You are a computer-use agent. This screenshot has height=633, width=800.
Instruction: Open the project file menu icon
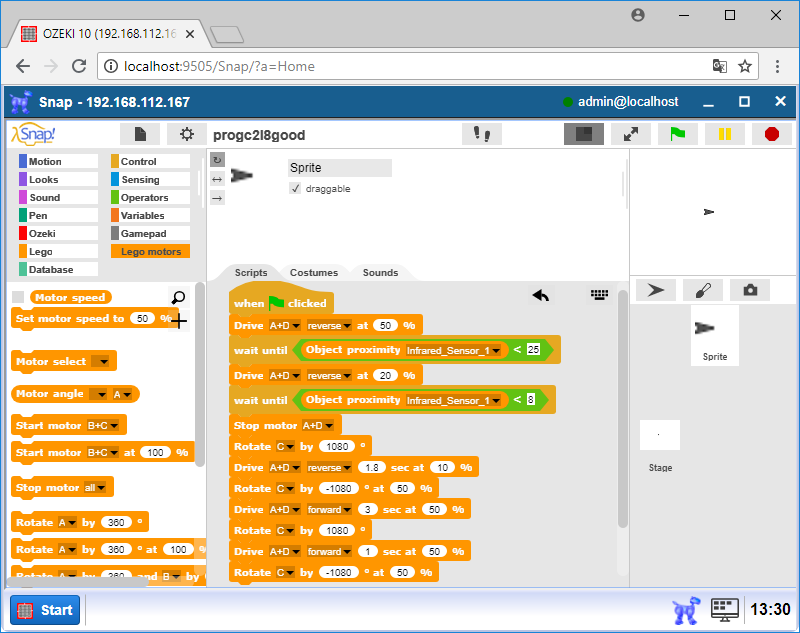140,134
